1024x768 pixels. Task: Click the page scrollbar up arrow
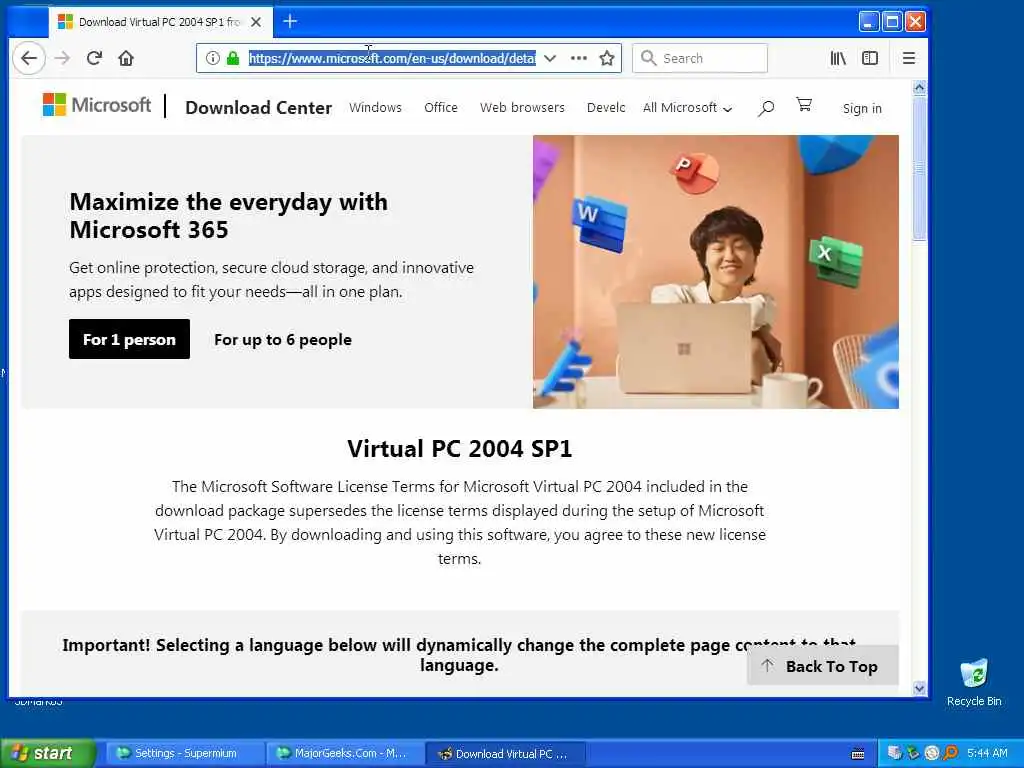pos(920,88)
